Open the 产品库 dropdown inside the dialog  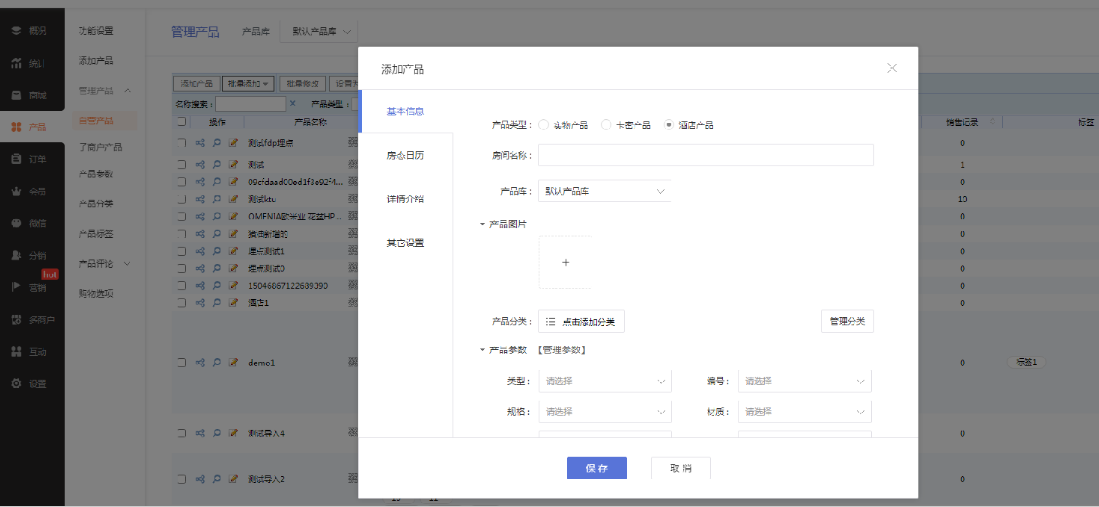pyautogui.click(x=605, y=191)
